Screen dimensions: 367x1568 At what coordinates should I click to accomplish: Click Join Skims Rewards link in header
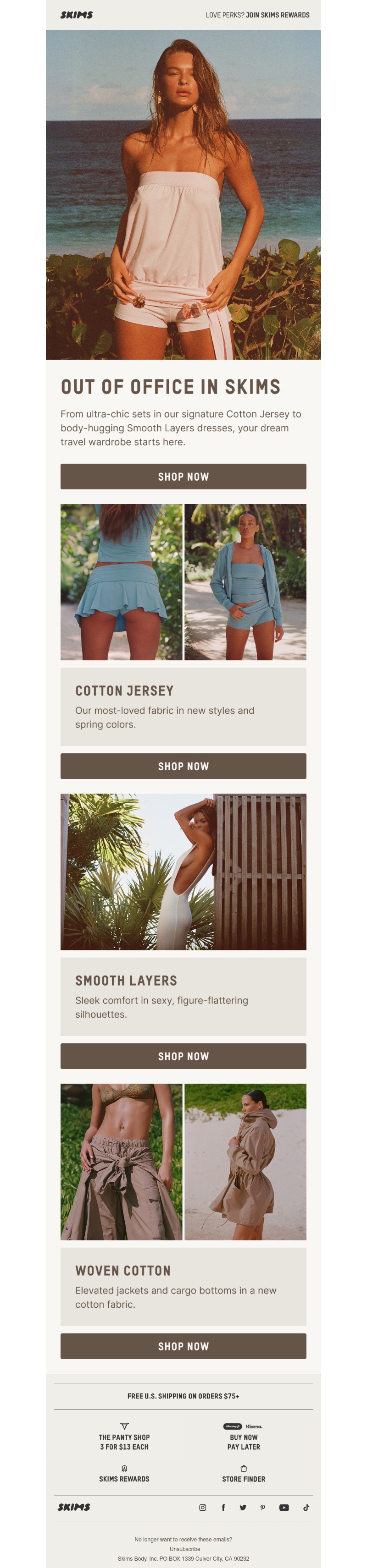278,15
